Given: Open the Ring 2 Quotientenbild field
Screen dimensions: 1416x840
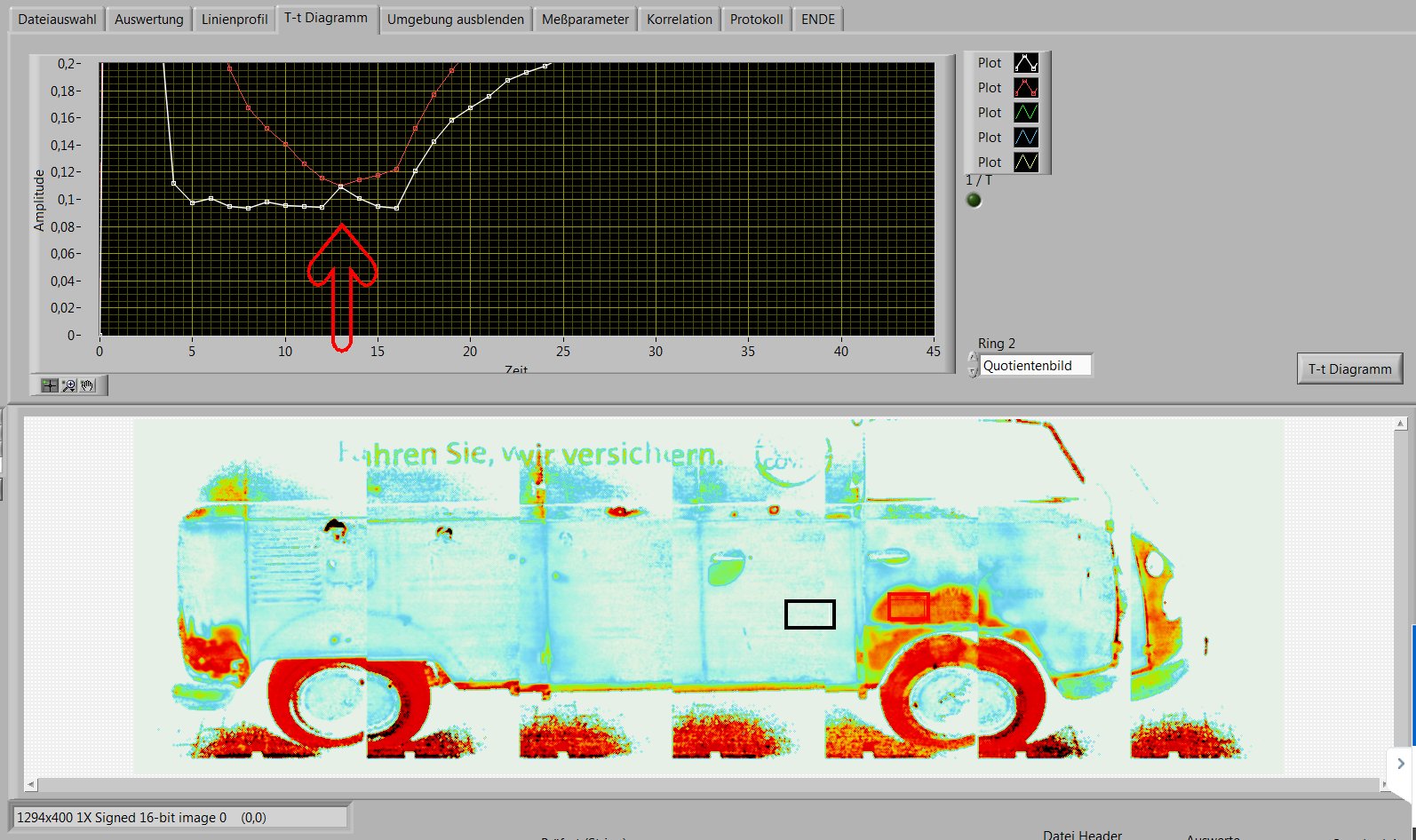Looking at the screenshot, I should coord(1036,366).
